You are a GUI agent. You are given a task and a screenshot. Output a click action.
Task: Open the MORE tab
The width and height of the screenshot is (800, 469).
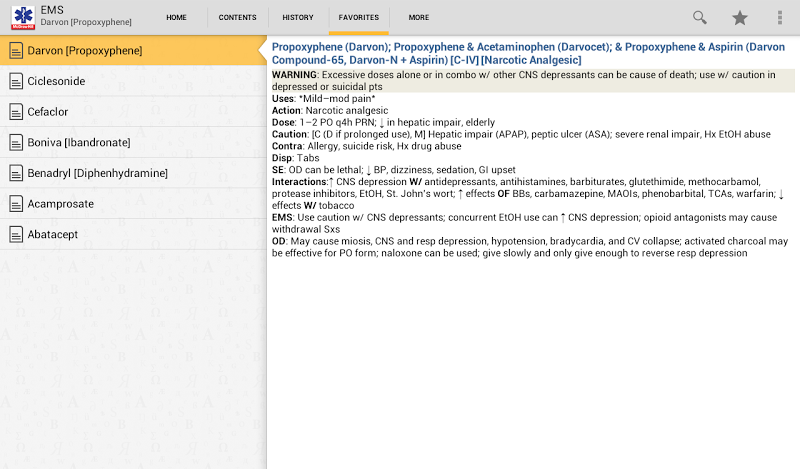tap(419, 17)
